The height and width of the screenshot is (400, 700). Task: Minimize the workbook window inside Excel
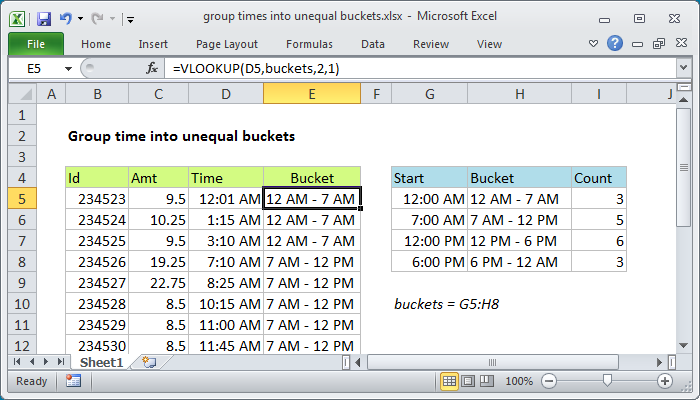638,44
